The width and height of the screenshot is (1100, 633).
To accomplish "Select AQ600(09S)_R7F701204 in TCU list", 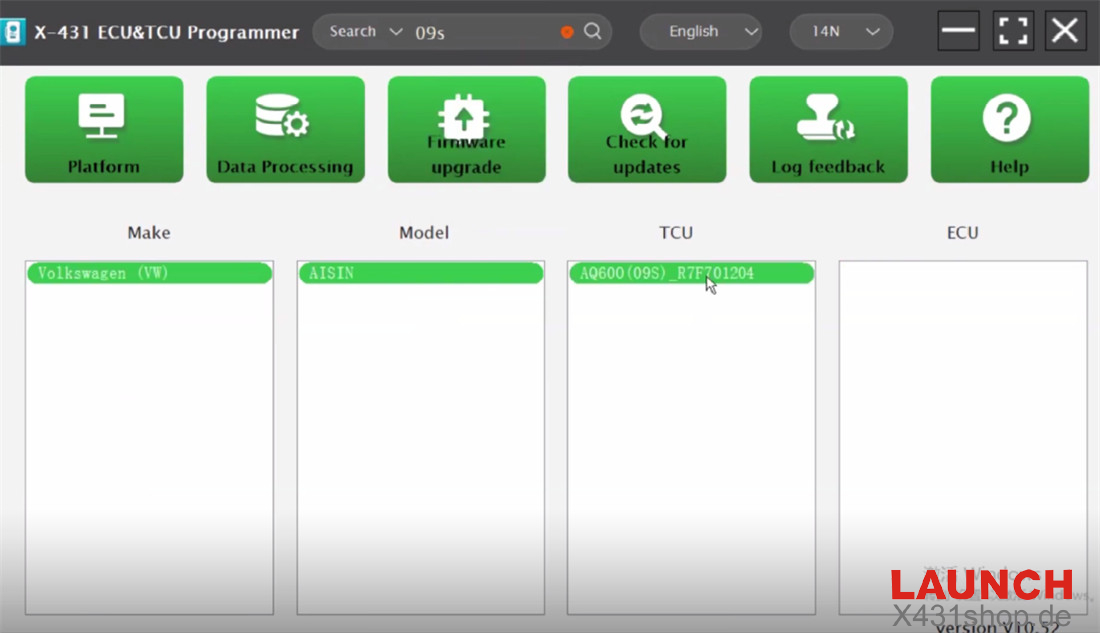I will 690,273.
